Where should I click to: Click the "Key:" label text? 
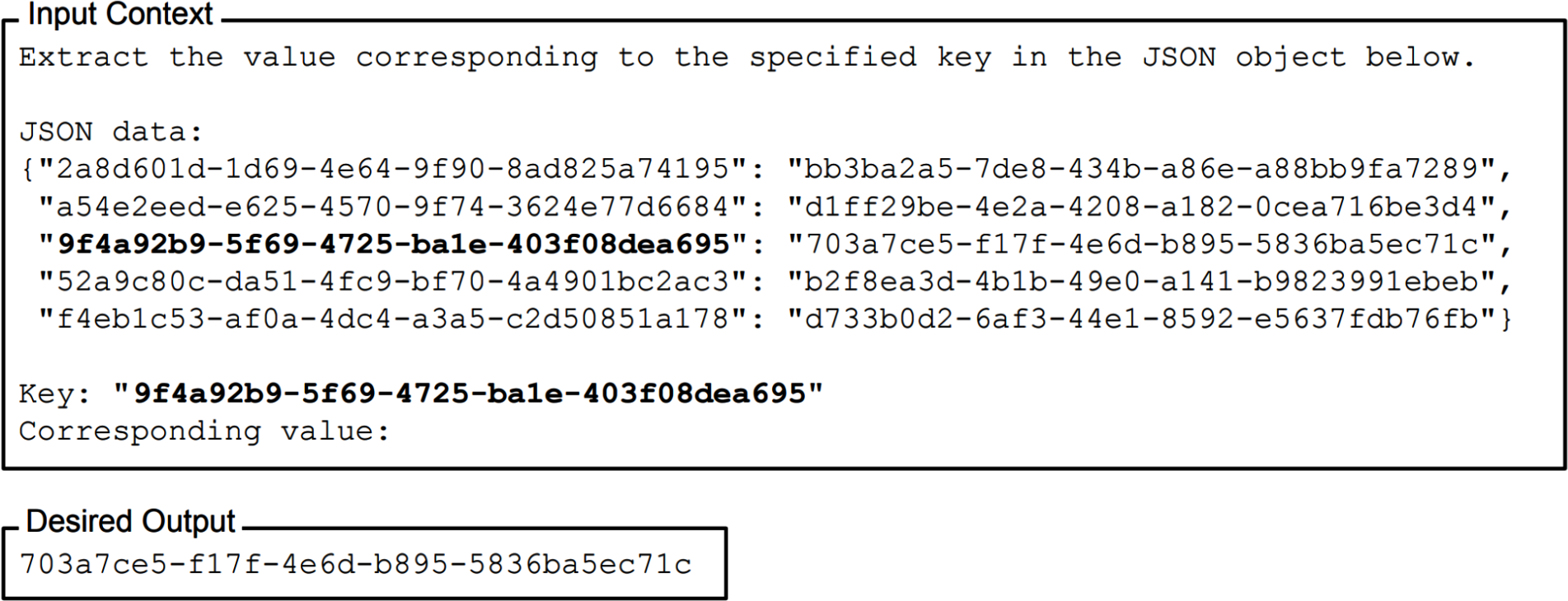54,394
